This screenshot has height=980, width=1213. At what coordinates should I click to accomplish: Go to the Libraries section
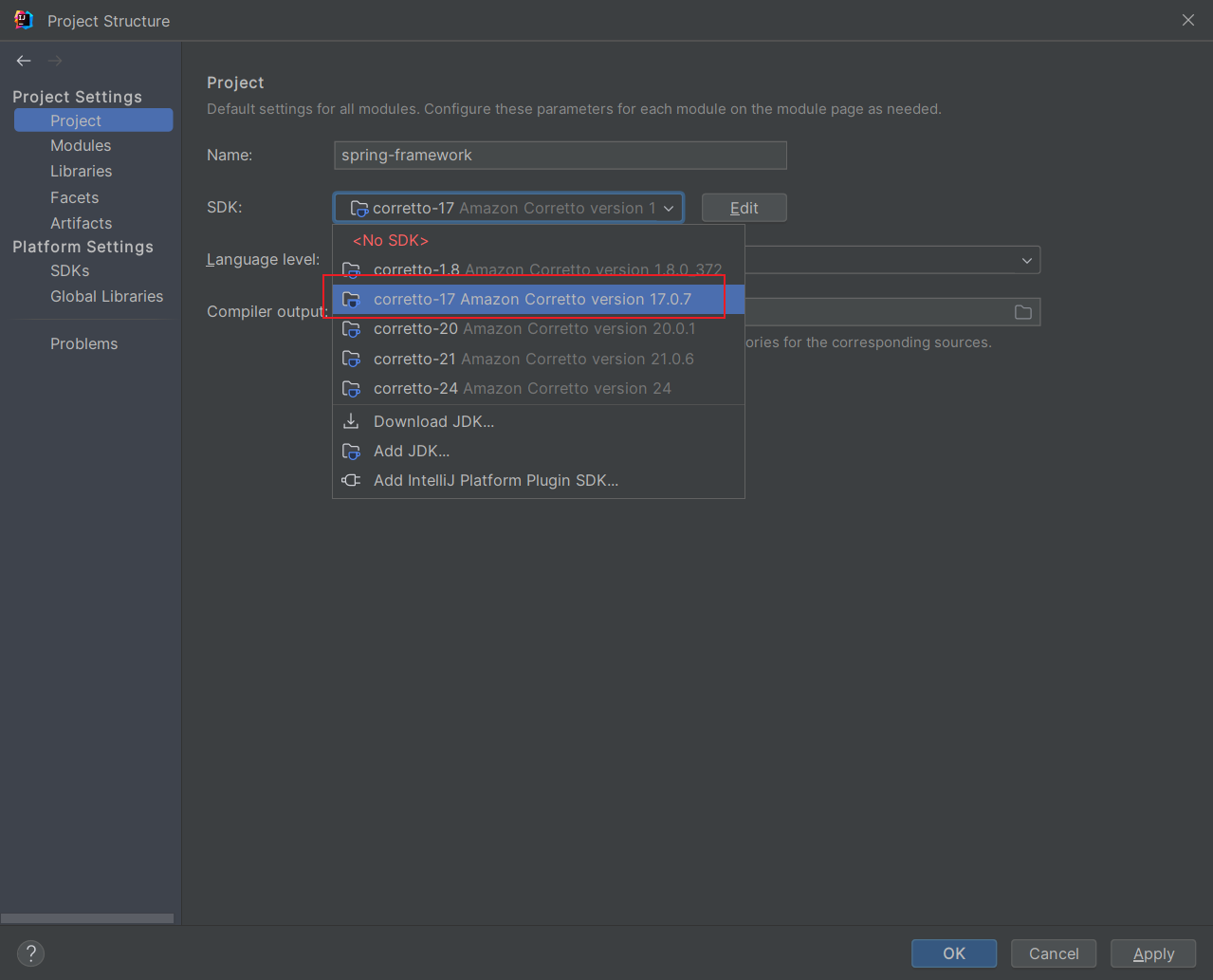point(81,172)
